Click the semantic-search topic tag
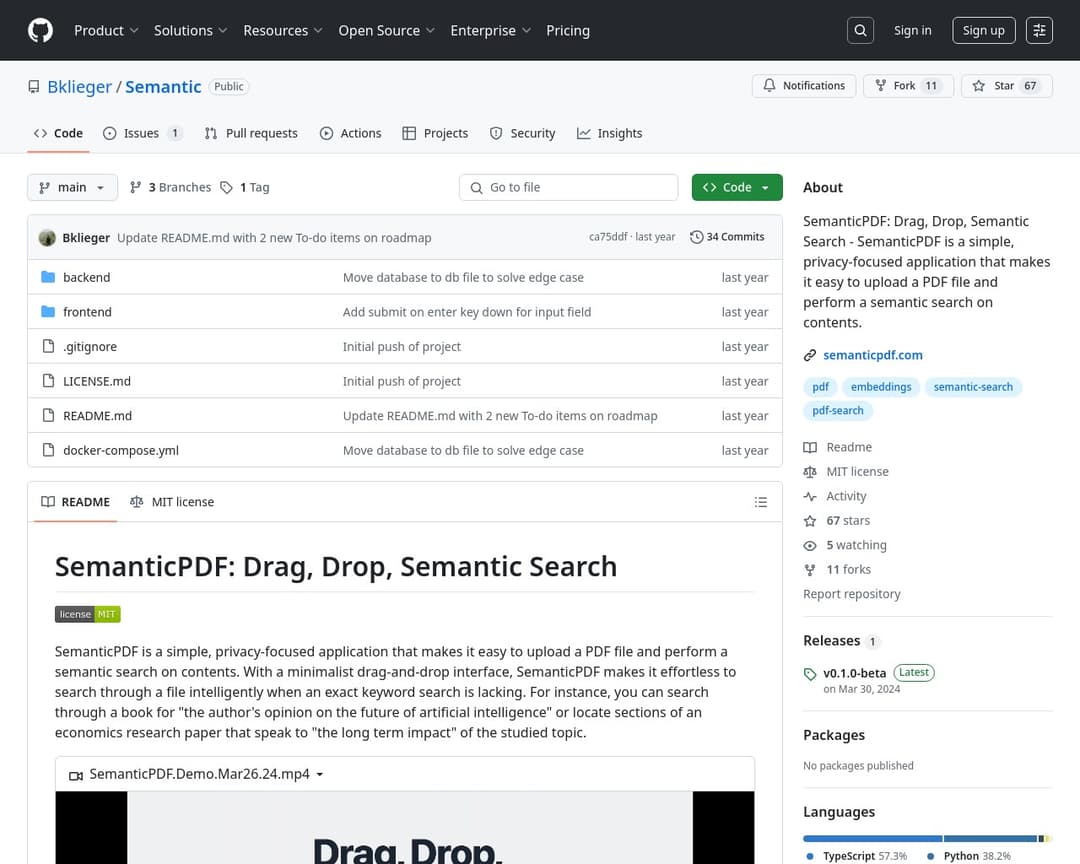The image size is (1080, 864). [x=973, y=387]
